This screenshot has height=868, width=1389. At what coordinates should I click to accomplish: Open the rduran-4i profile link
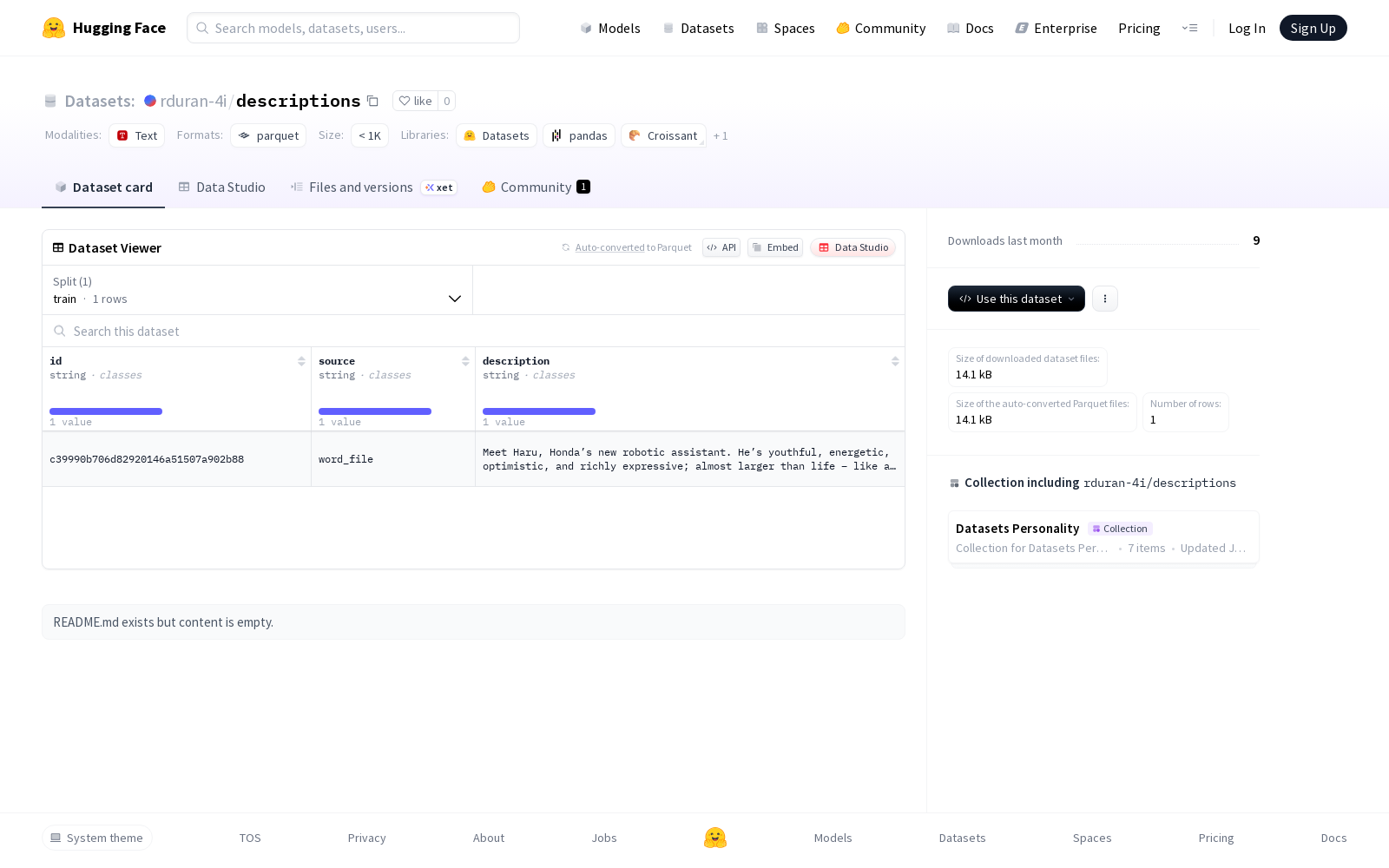194,101
